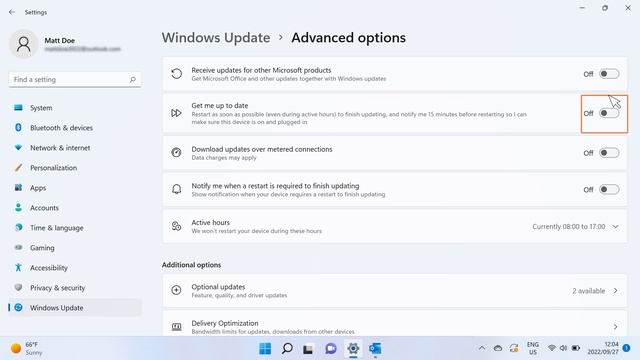Viewport: 640px width, 360px height.
Task: Open Task View on the taskbar
Action: coord(309,349)
